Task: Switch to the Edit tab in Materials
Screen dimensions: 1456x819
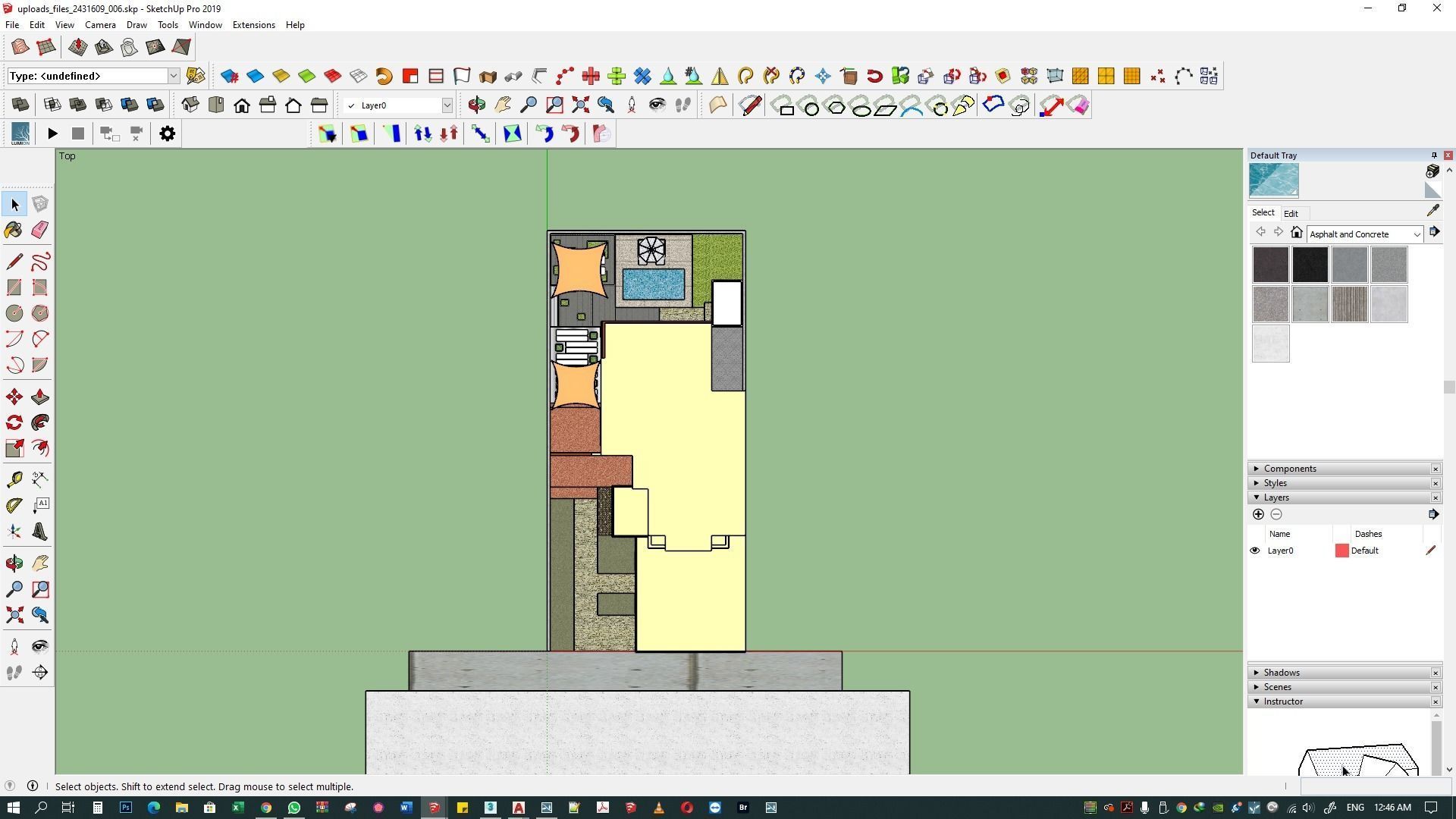Action: [x=1290, y=214]
